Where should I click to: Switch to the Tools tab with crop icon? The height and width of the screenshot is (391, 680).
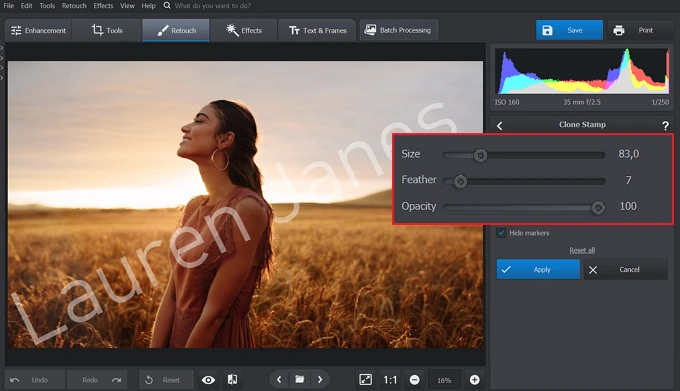[x=107, y=30]
